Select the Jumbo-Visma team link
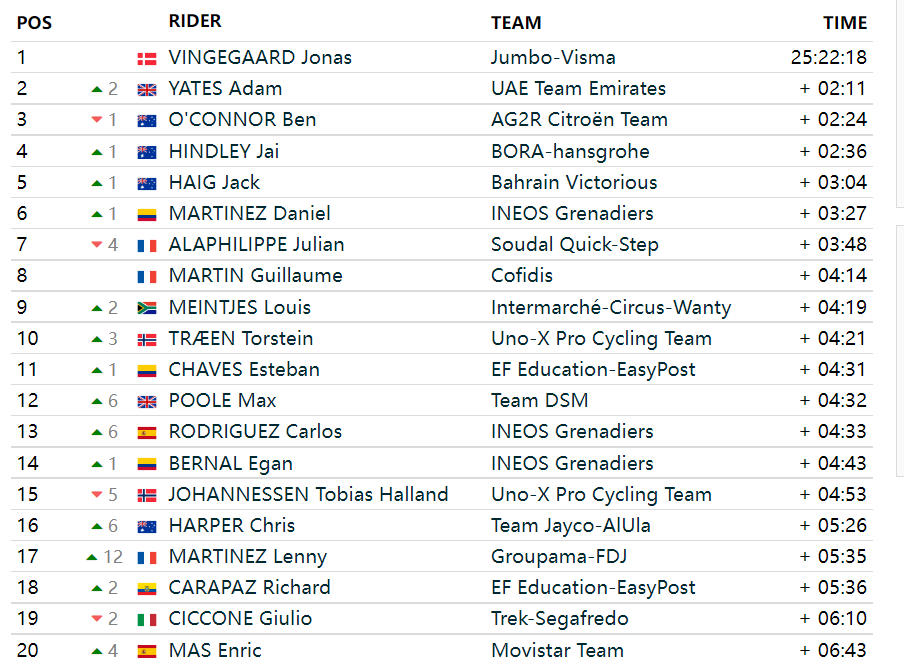 553,57
